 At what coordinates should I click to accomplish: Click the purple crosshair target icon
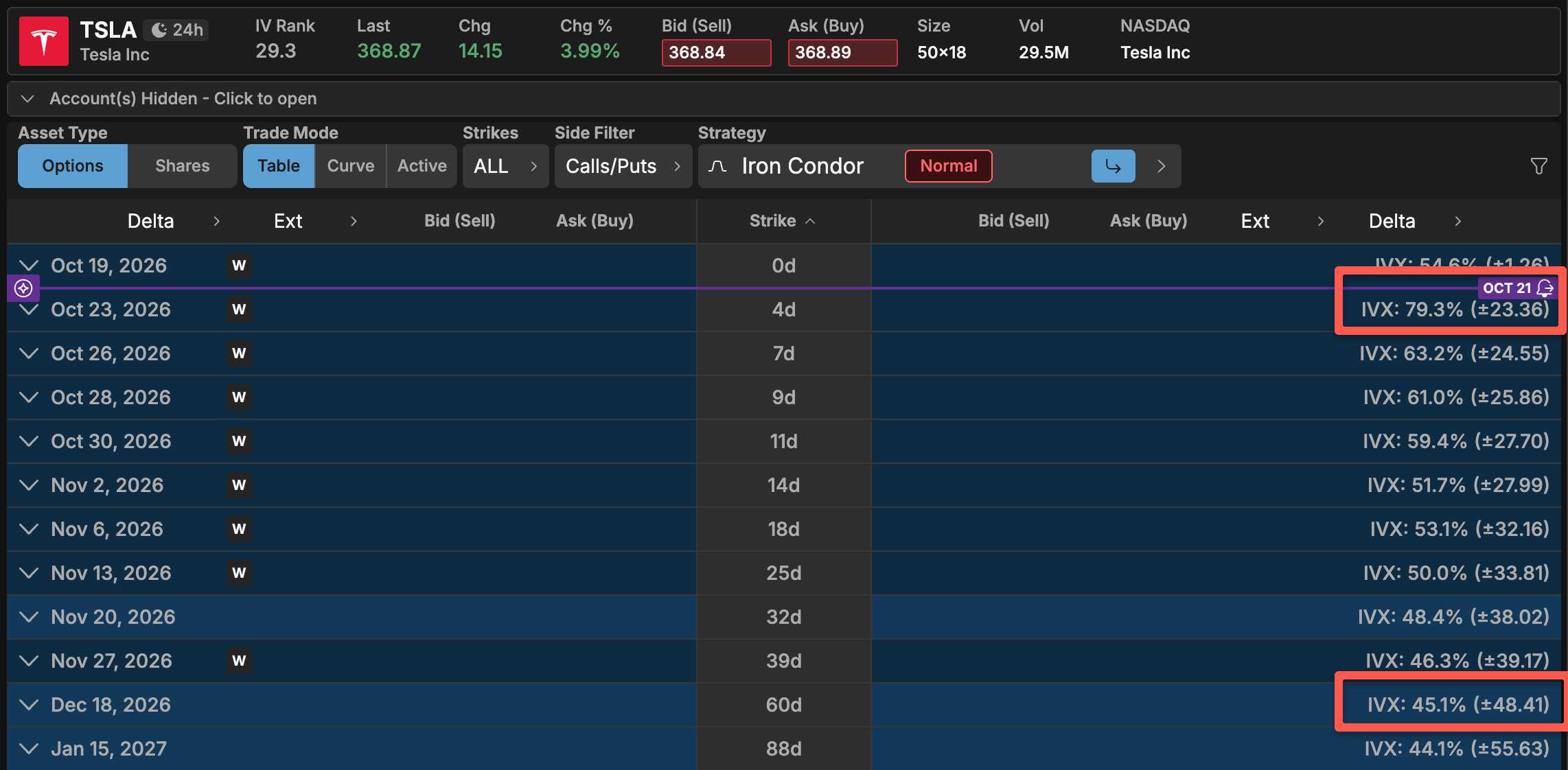click(23, 288)
